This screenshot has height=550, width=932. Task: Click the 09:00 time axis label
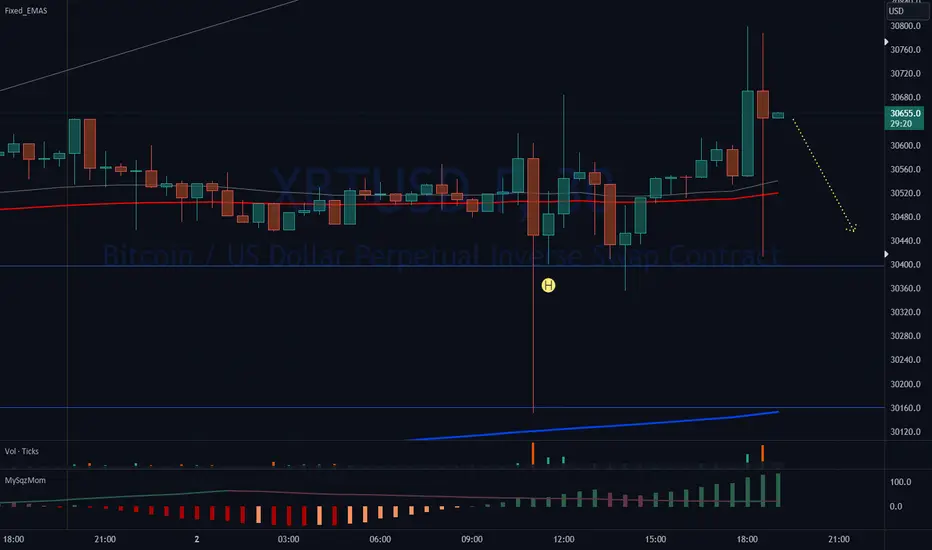472,539
